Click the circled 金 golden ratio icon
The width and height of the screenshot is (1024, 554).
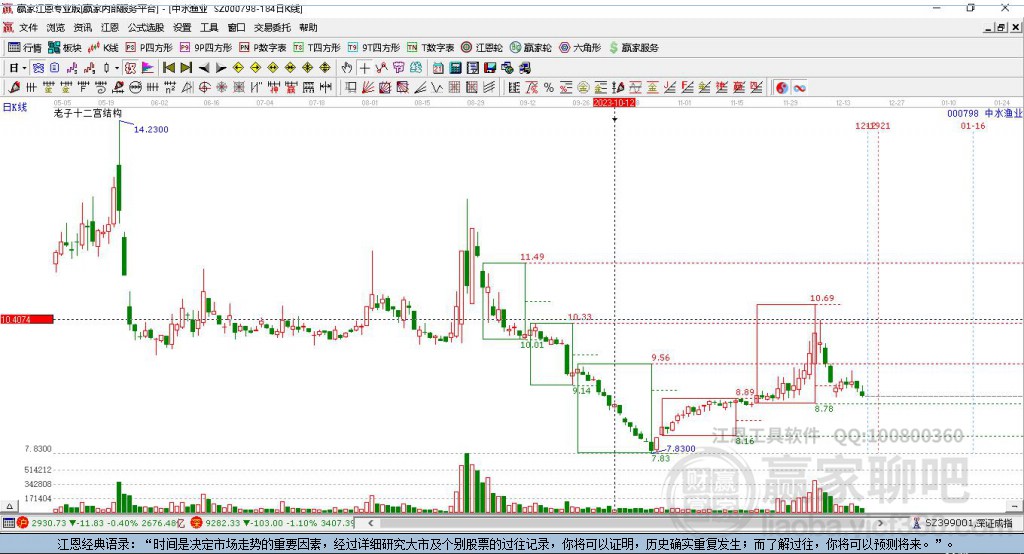coord(583,87)
